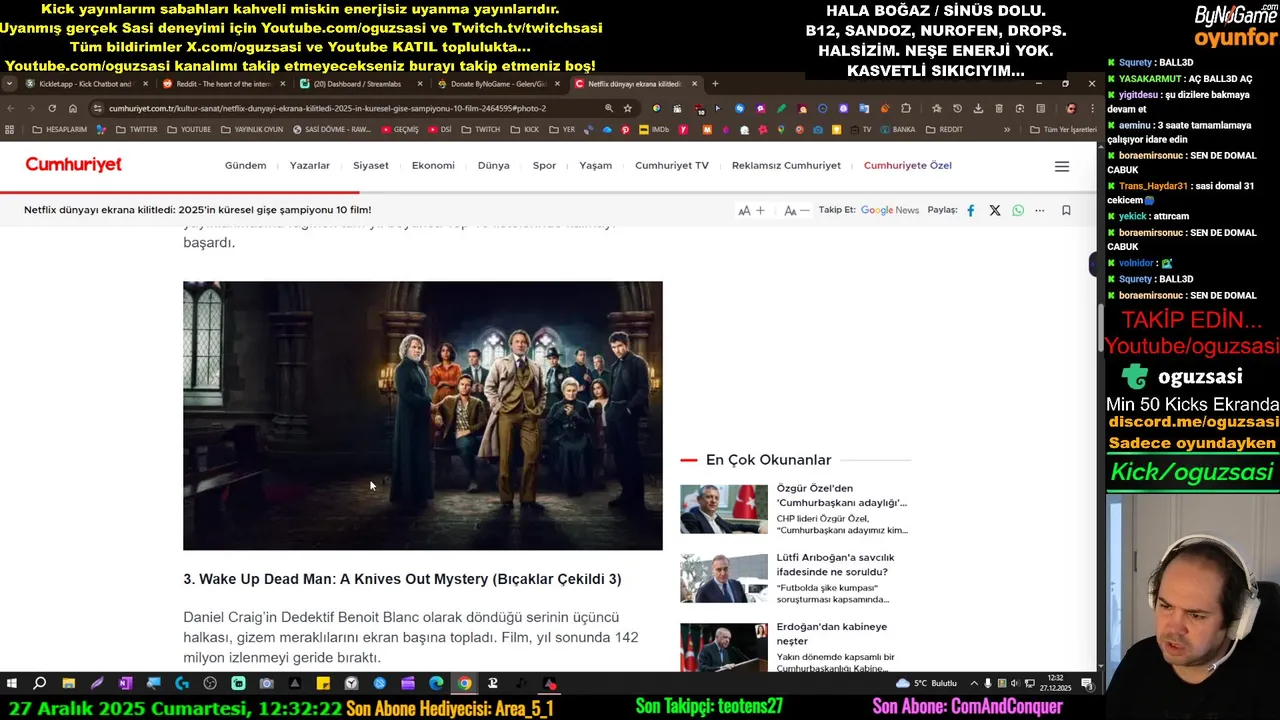
Task: Open the Dünya category
Action: (x=493, y=166)
